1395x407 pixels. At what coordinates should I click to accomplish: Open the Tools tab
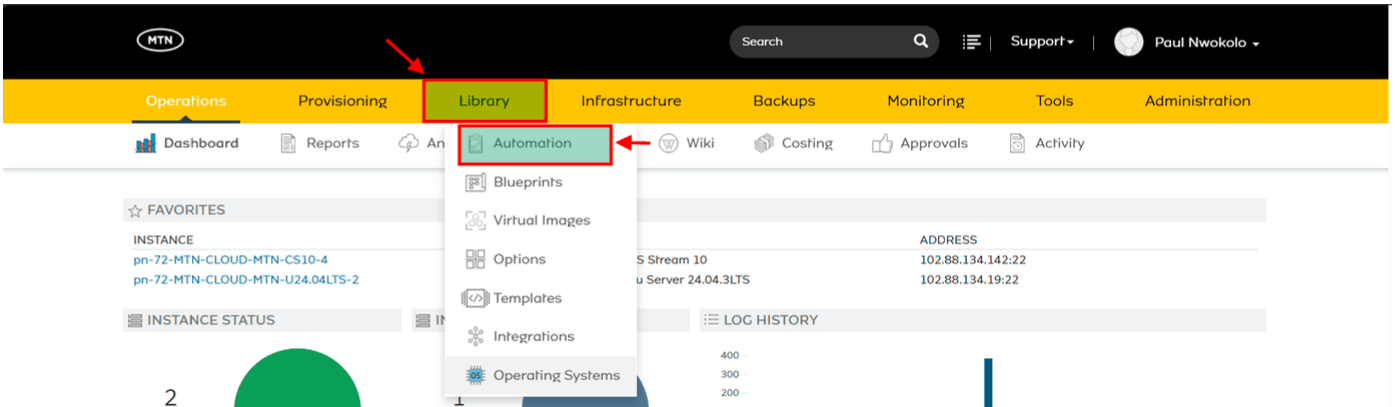click(1054, 101)
